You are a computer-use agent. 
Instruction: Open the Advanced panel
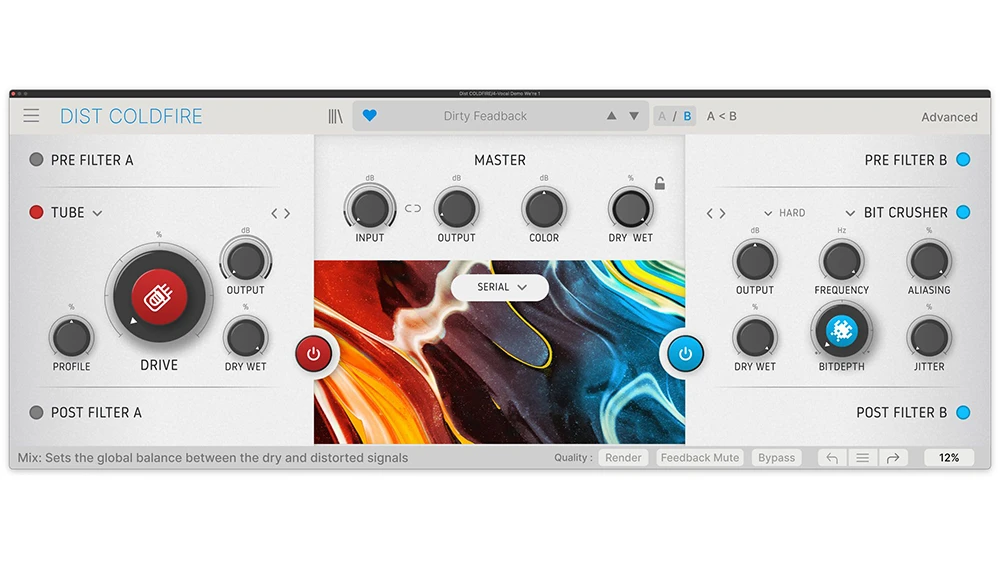coord(949,117)
